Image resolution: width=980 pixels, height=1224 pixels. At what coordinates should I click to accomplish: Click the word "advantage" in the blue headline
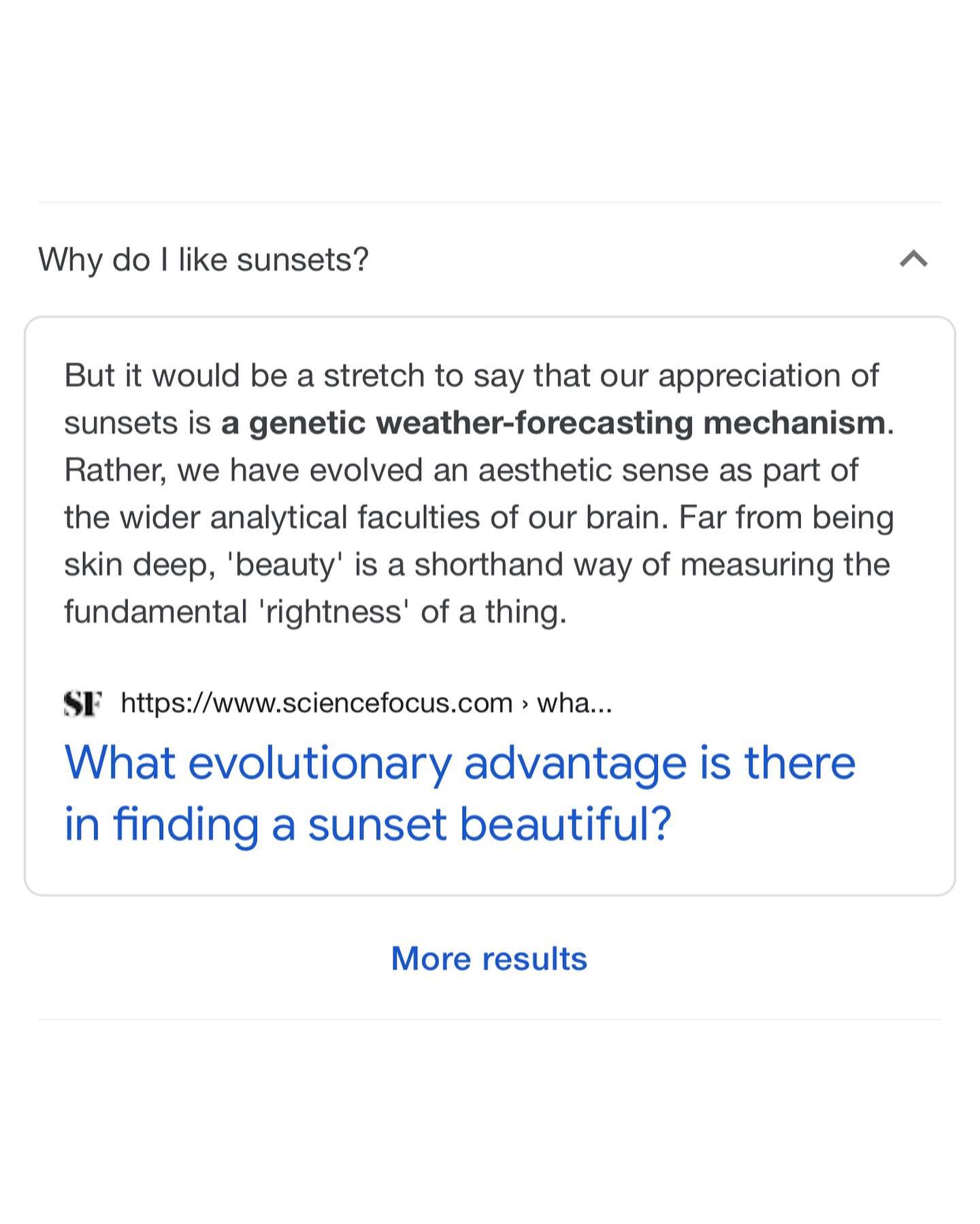pos(575,763)
